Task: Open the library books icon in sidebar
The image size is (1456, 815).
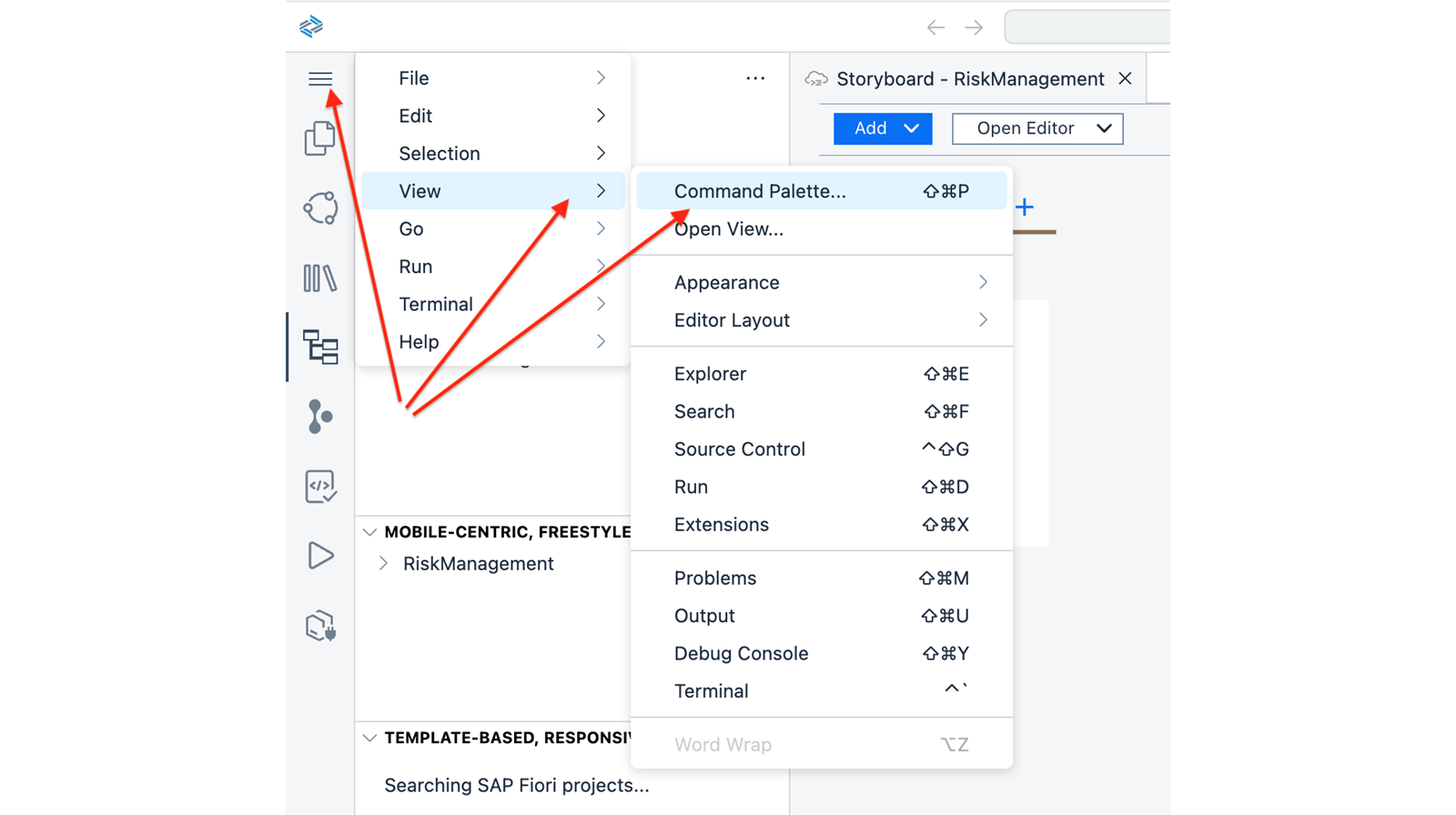Action: pos(320,277)
